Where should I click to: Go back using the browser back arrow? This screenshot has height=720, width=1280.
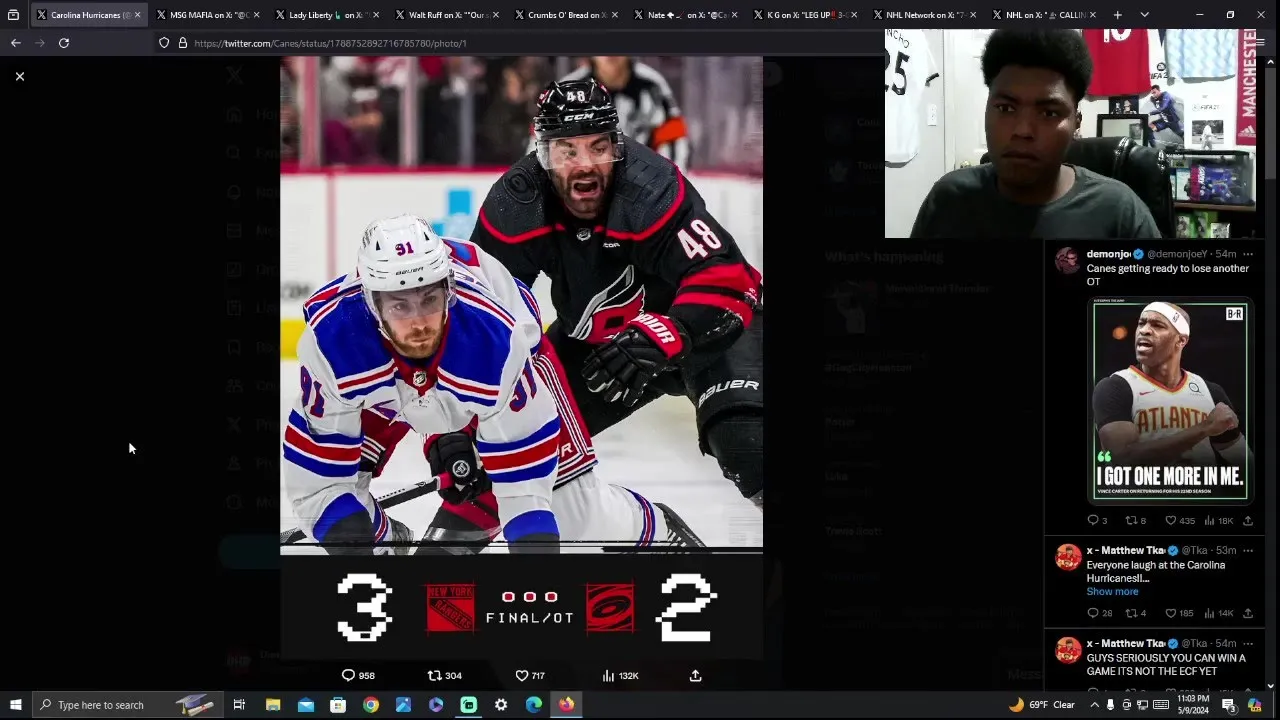click(15, 43)
